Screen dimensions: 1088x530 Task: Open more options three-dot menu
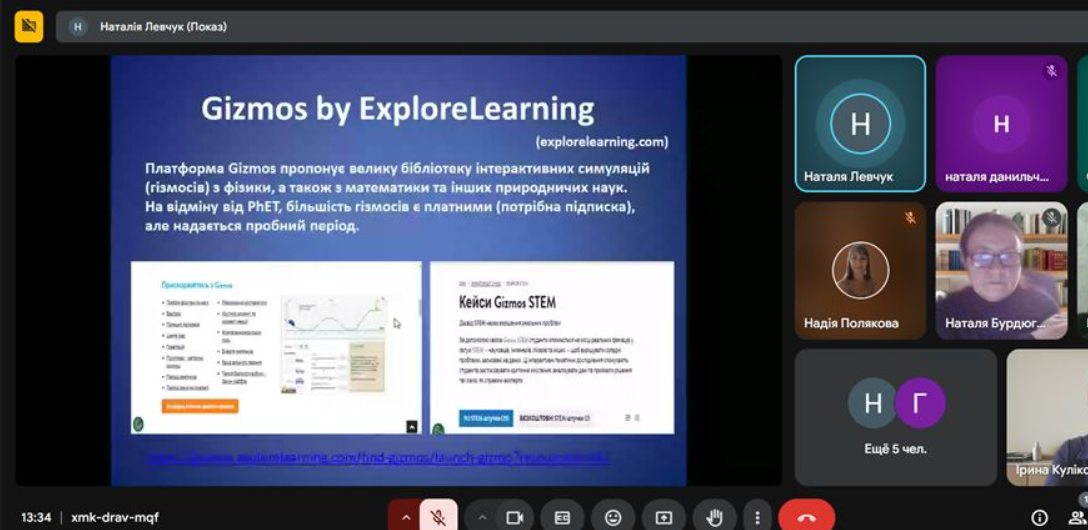757,518
